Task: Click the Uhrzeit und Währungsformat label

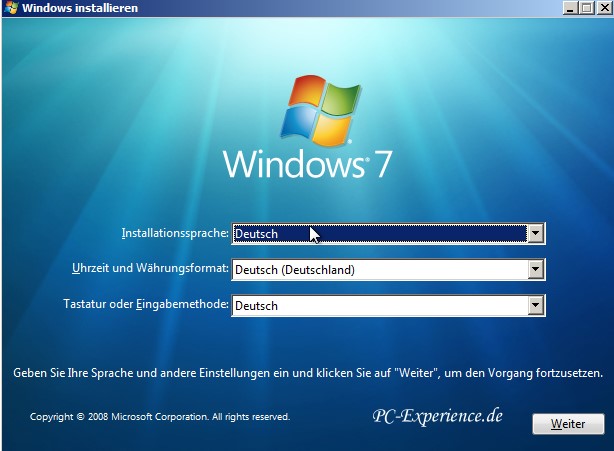Action: [x=157, y=269]
